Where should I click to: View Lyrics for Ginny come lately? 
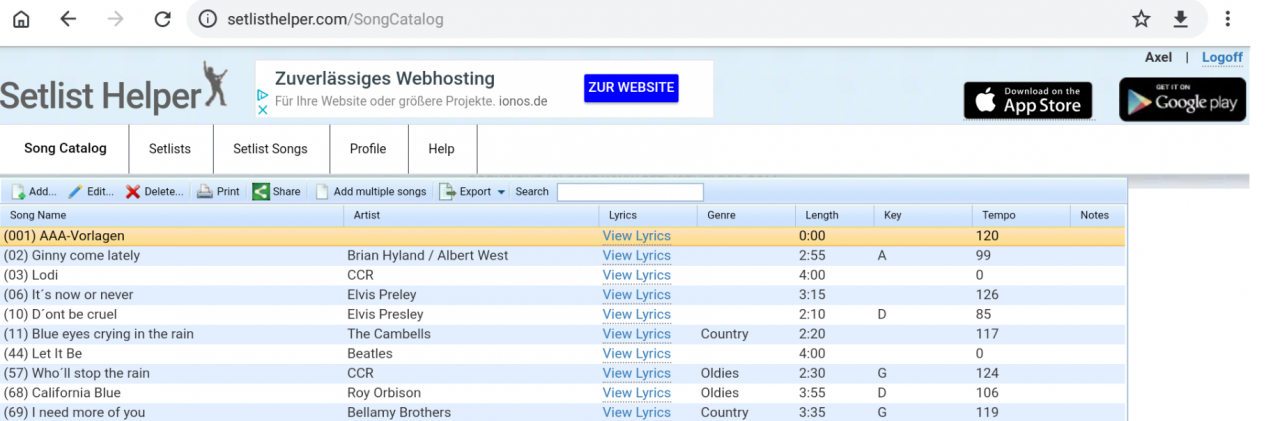tap(636, 256)
